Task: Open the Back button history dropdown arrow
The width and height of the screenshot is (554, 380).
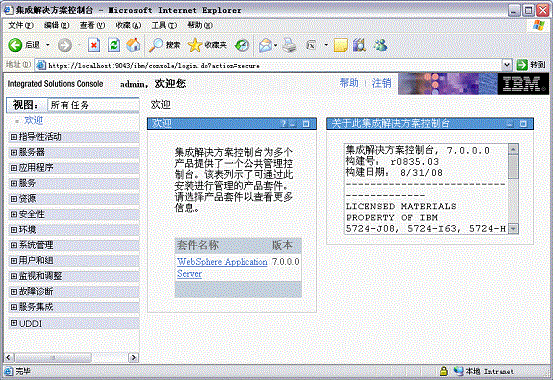Action: 47,45
